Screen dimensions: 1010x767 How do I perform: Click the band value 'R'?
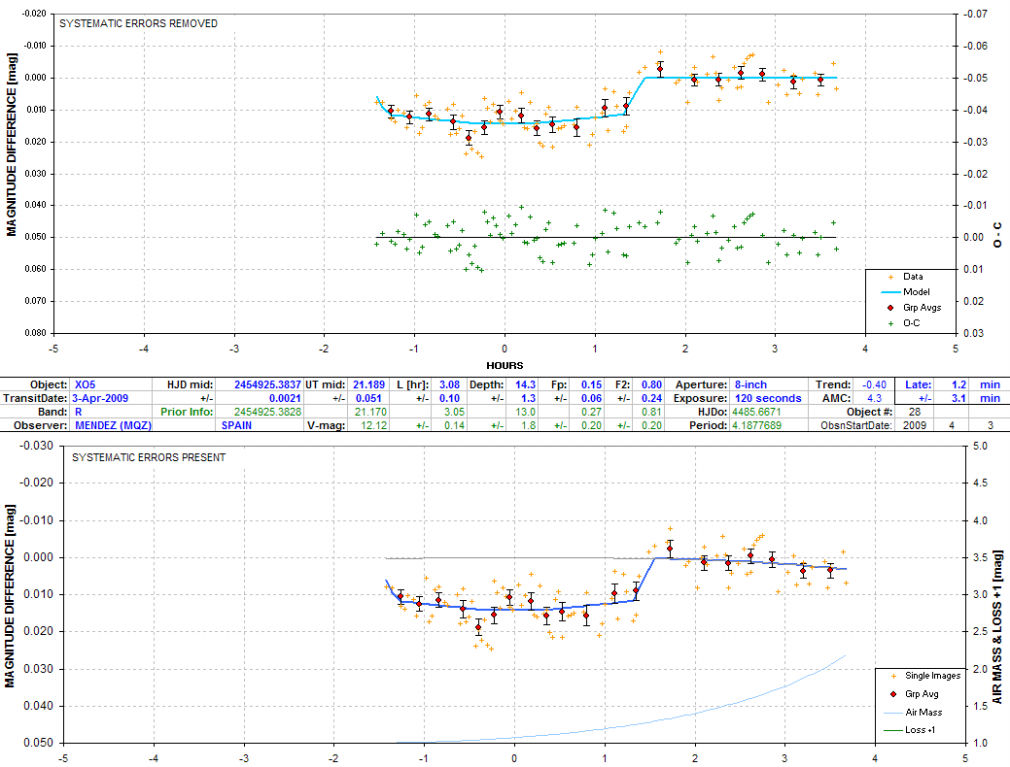coord(79,412)
